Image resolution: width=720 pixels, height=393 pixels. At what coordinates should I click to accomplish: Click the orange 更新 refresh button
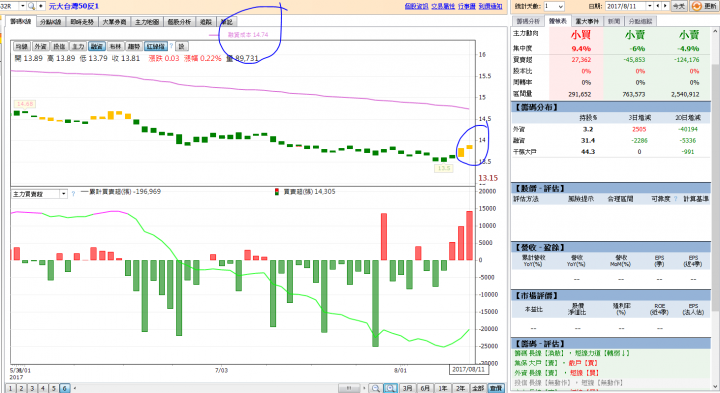coord(703,6)
